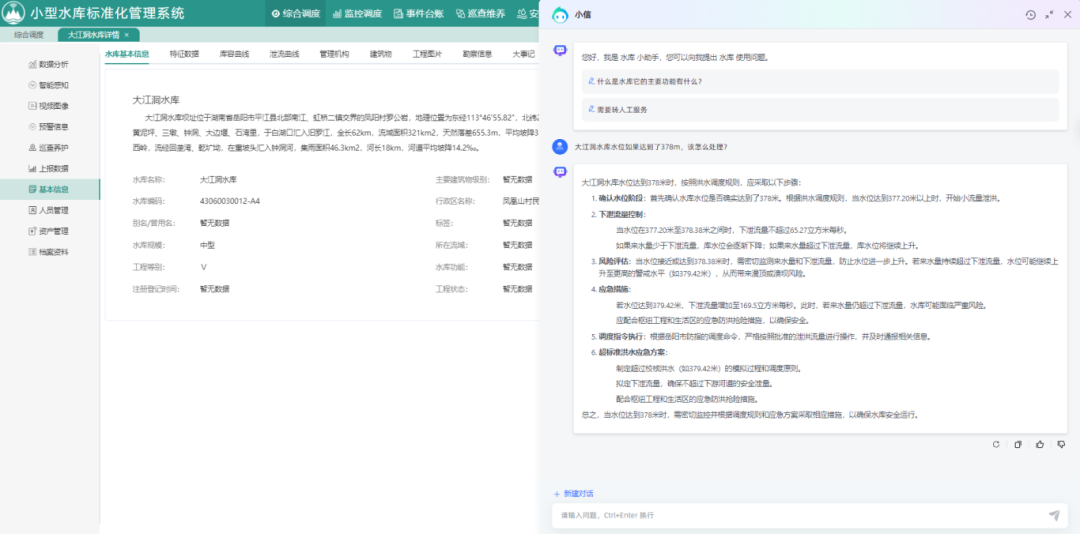Open 档案资料 in the sidebar

pos(48,251)
